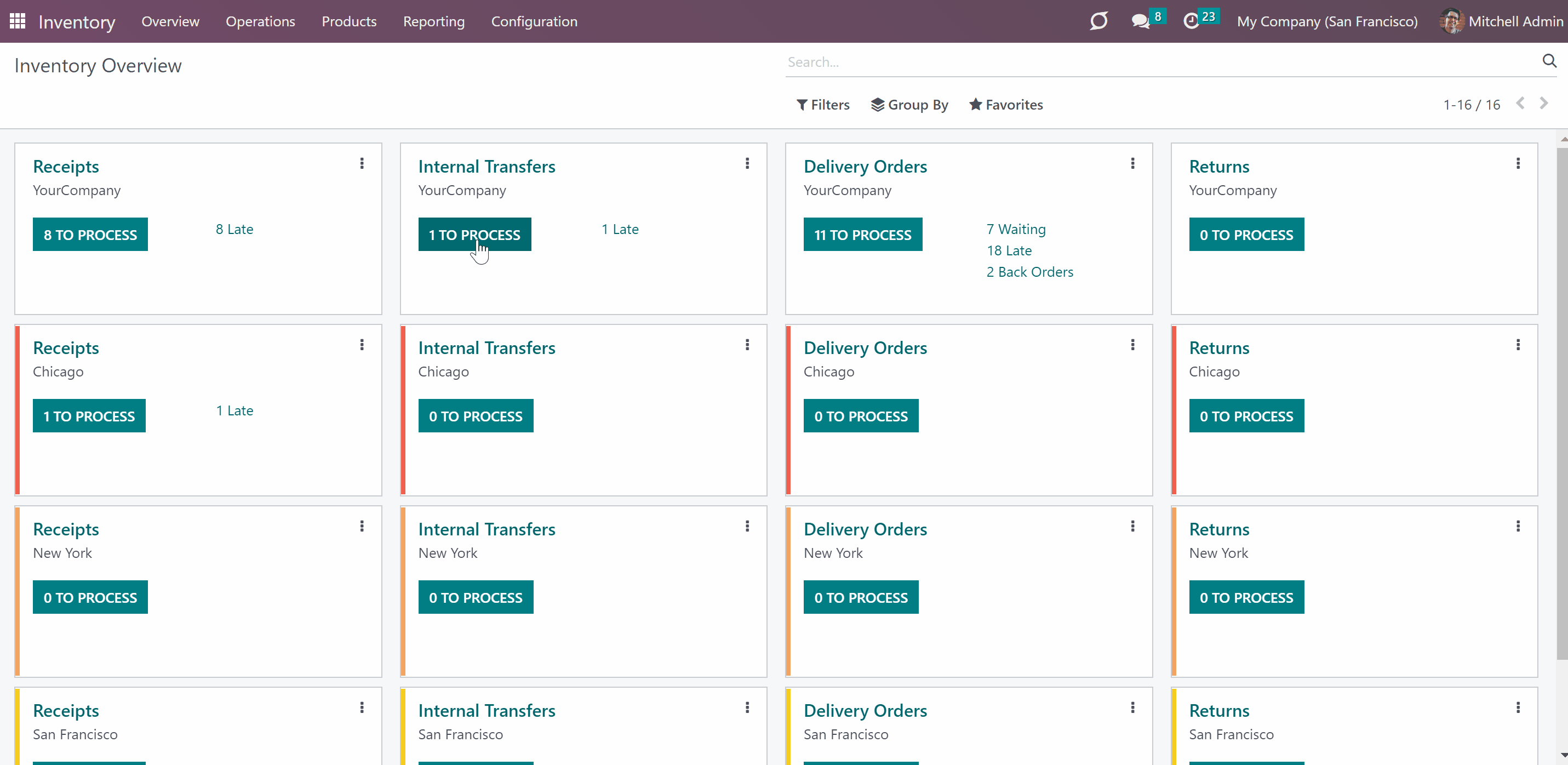Click 0 TO PROCESS on Internal Transfers New York
1568x765 pixels.
tap(476, 597)
